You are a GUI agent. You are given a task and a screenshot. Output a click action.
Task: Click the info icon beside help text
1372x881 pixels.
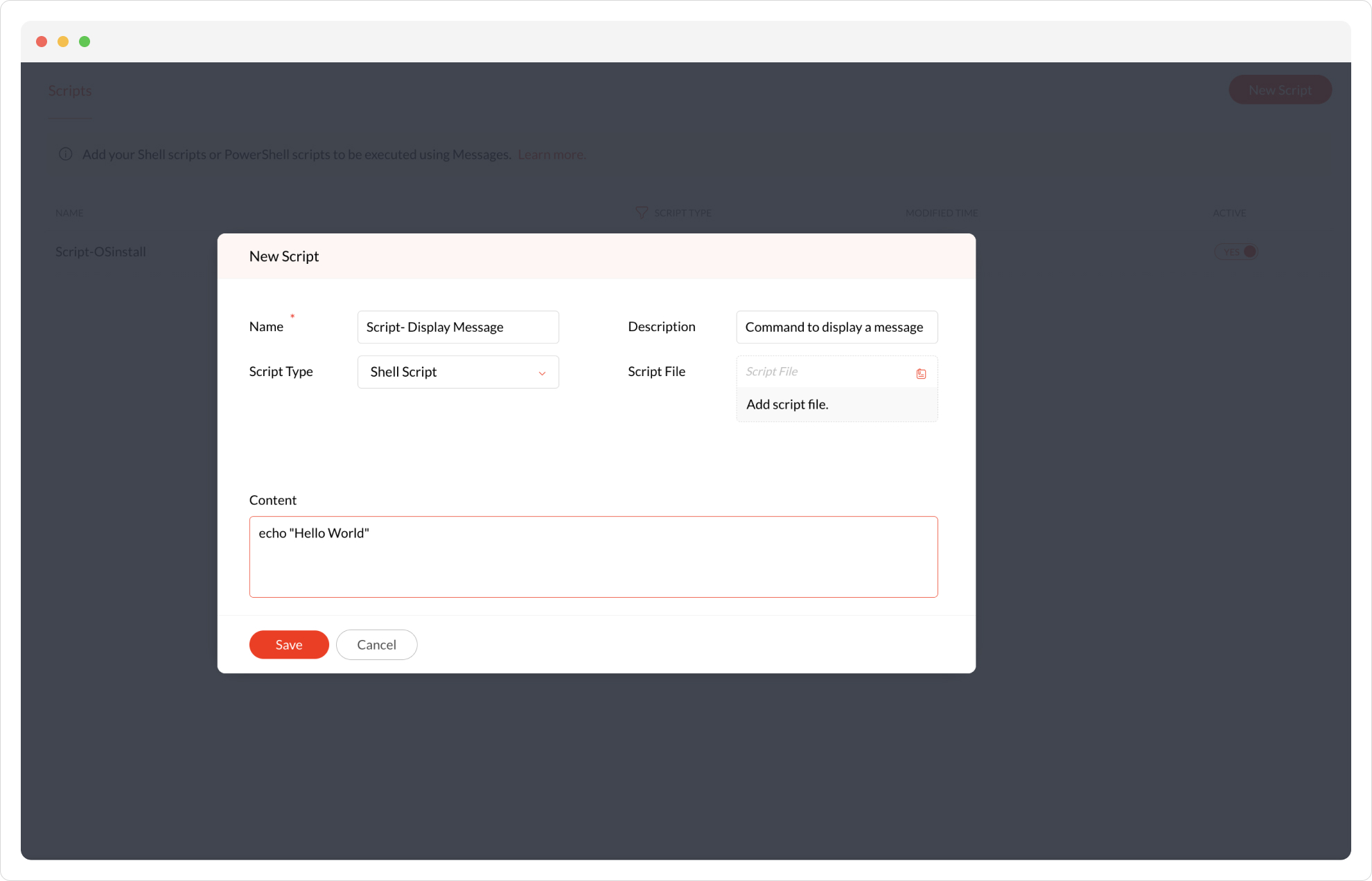click(65, 154)
